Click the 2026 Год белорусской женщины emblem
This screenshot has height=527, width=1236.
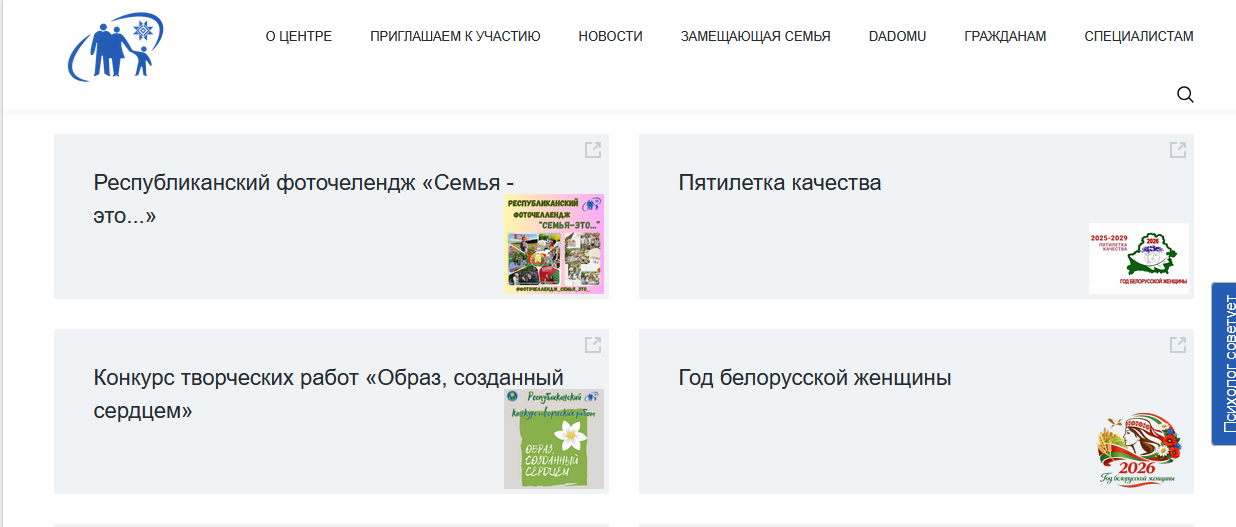1138,453
